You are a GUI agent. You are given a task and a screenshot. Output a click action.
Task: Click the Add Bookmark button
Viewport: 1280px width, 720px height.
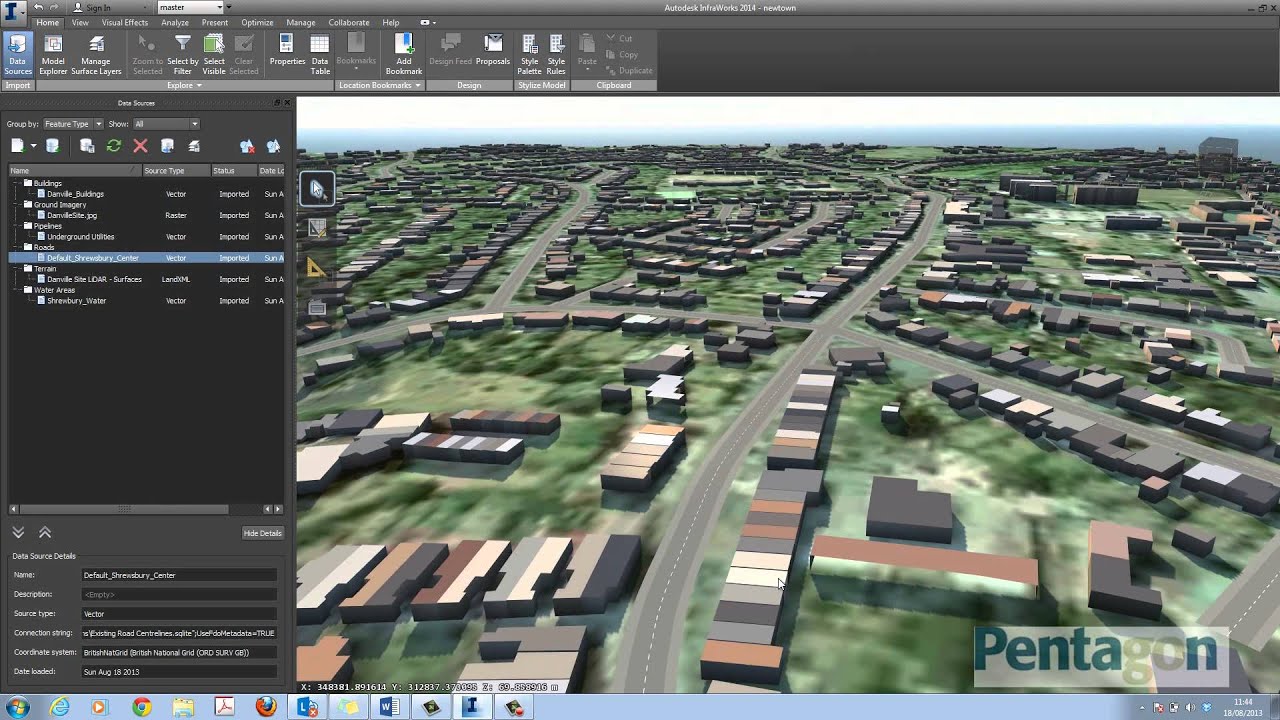[404, 55]
